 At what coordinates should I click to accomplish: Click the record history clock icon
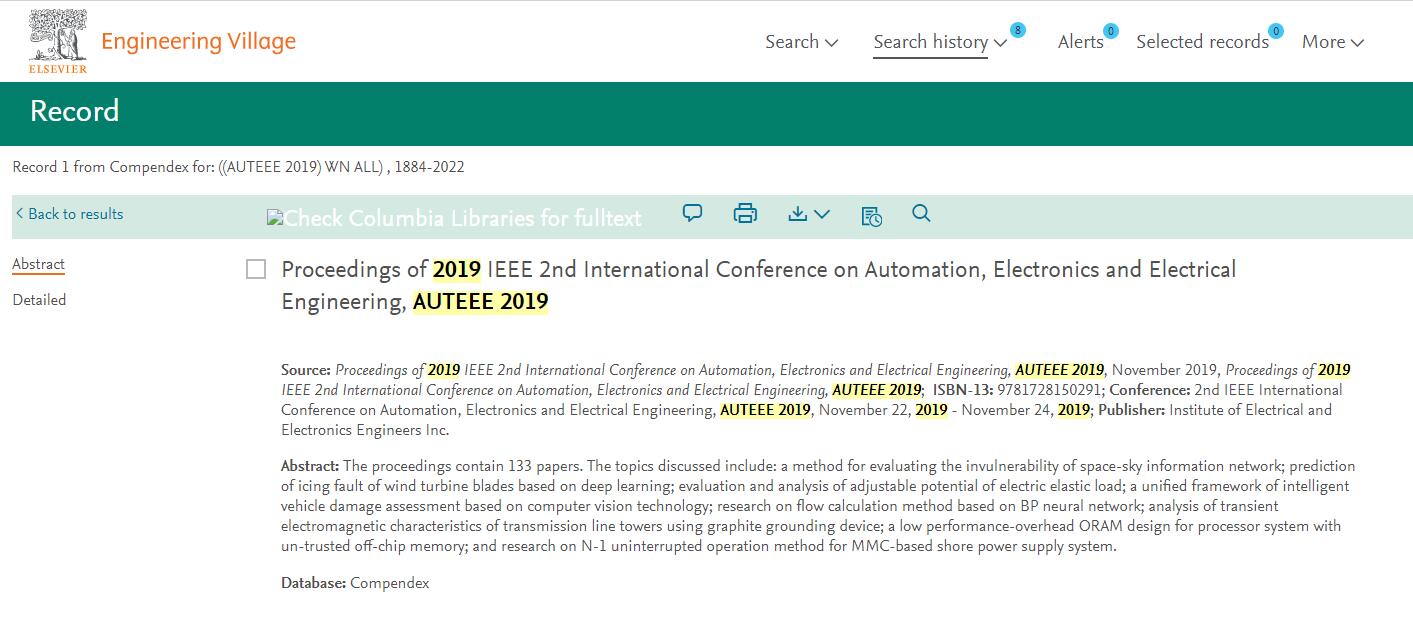pyautogui.click(x=871, y=215)
